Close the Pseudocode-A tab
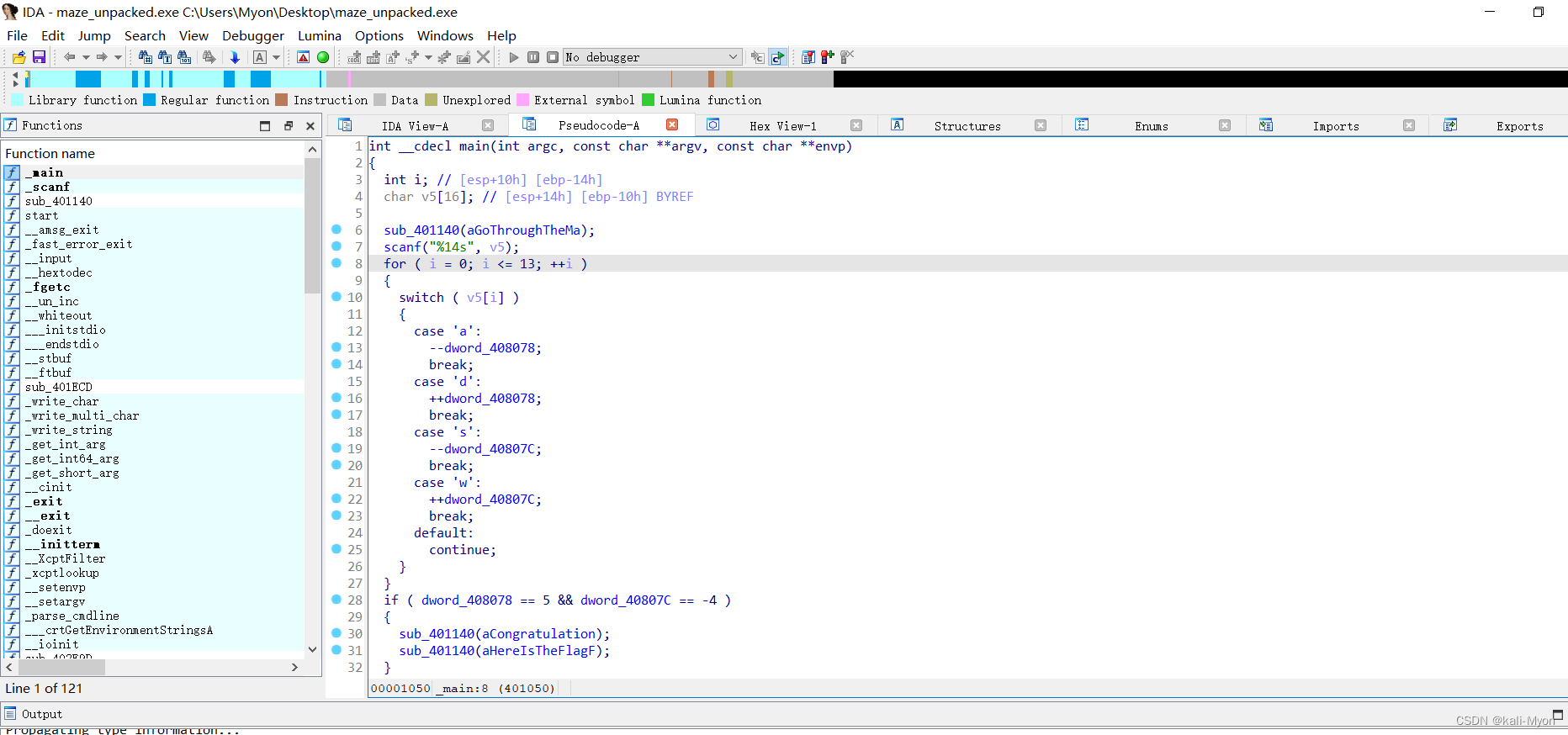Screen dimensions: 1568x735 (x=672, y=124)
